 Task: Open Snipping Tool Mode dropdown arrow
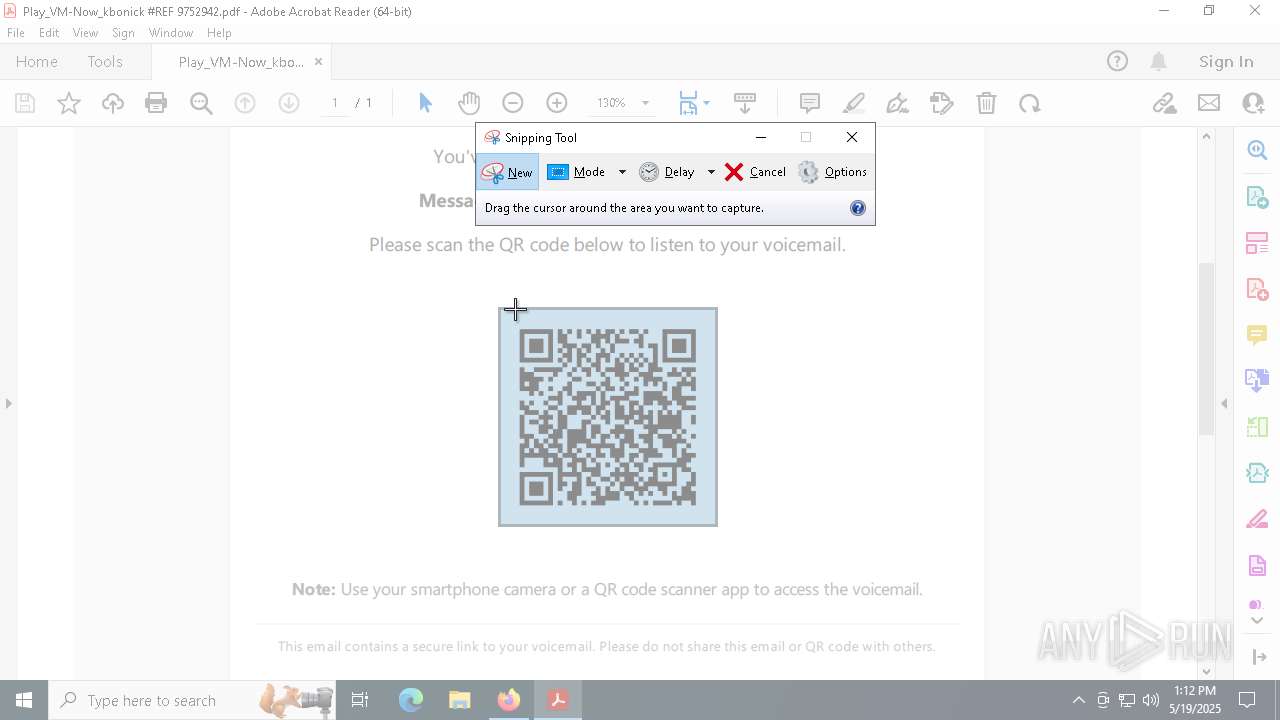[622, 172]
